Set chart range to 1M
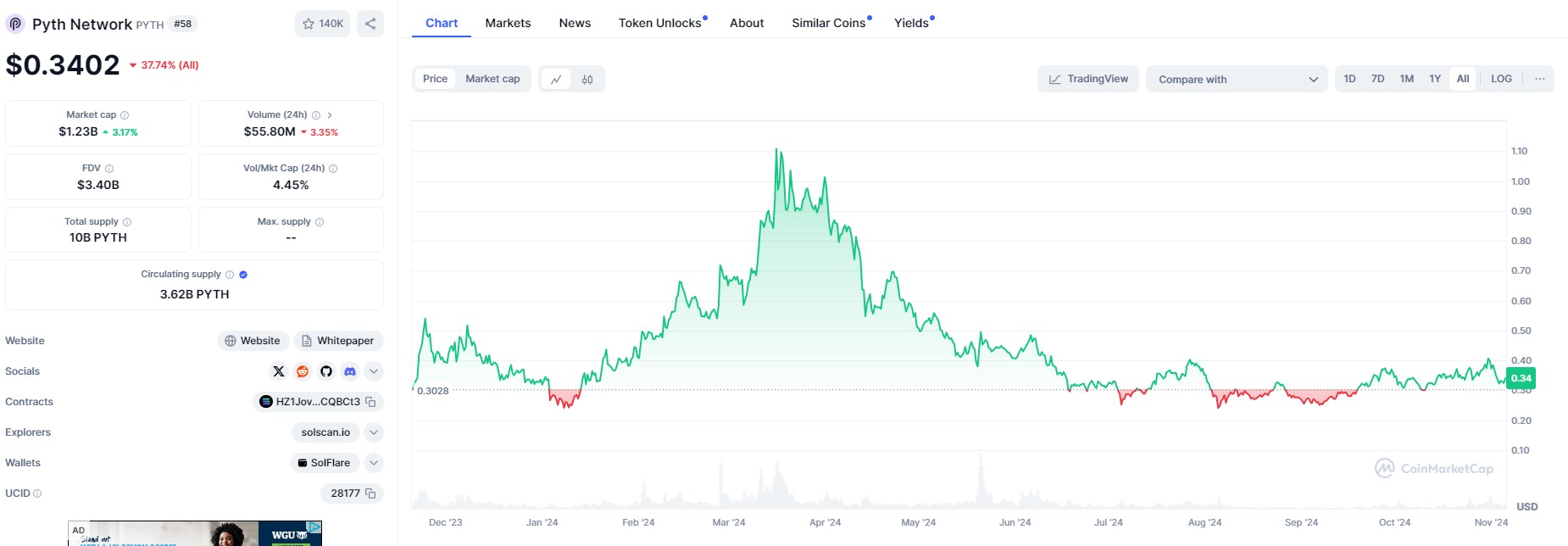The width and height of the screenshot is (1568, 546). (x=1407, y=79)
